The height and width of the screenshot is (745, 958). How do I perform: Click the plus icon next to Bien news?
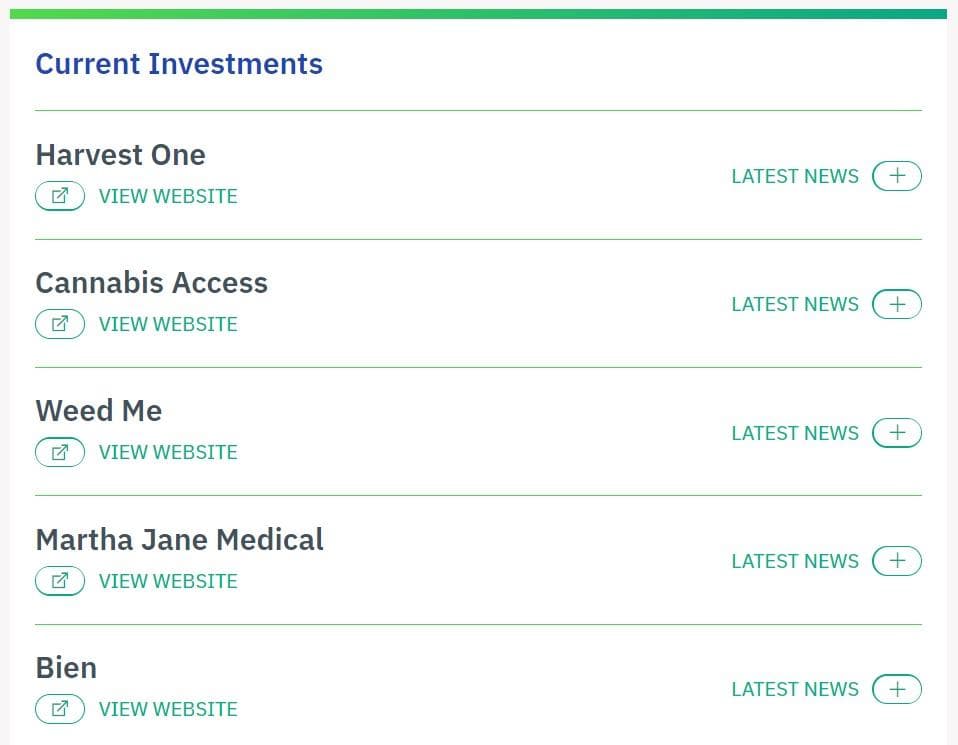coord(897,689)
